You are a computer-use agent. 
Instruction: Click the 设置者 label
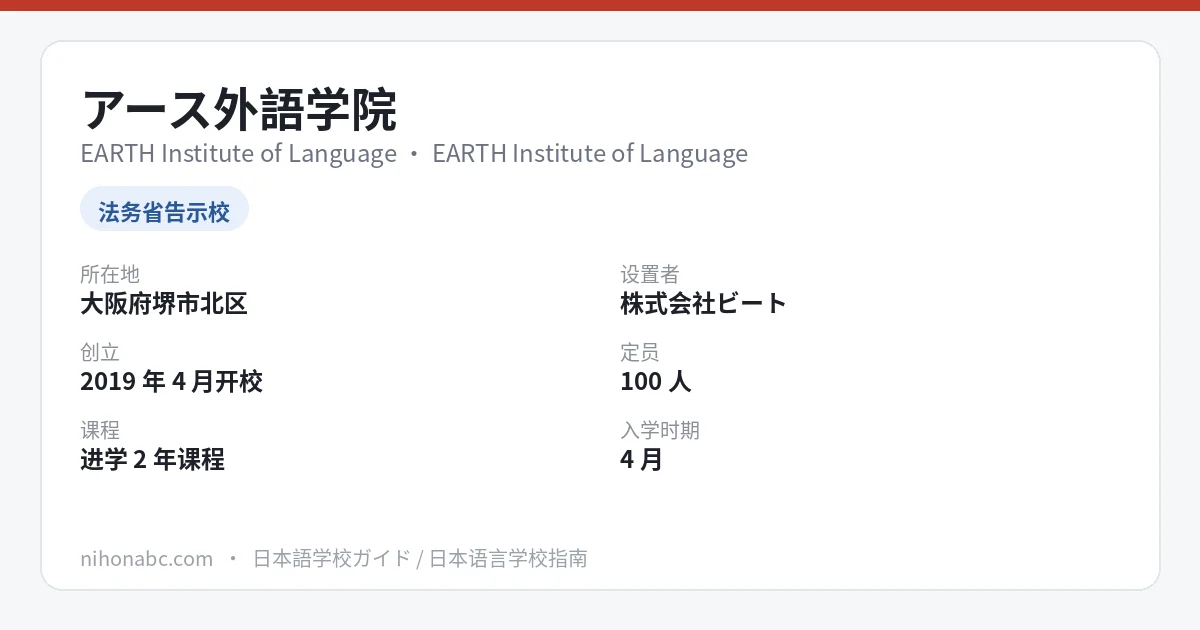pos(650,274)
